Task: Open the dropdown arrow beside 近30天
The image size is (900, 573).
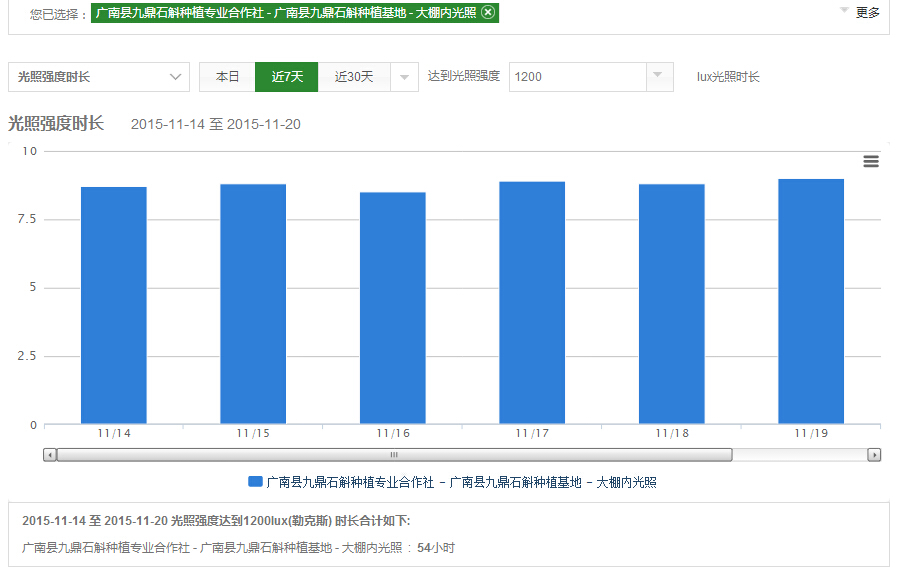Action: [404, 77]
